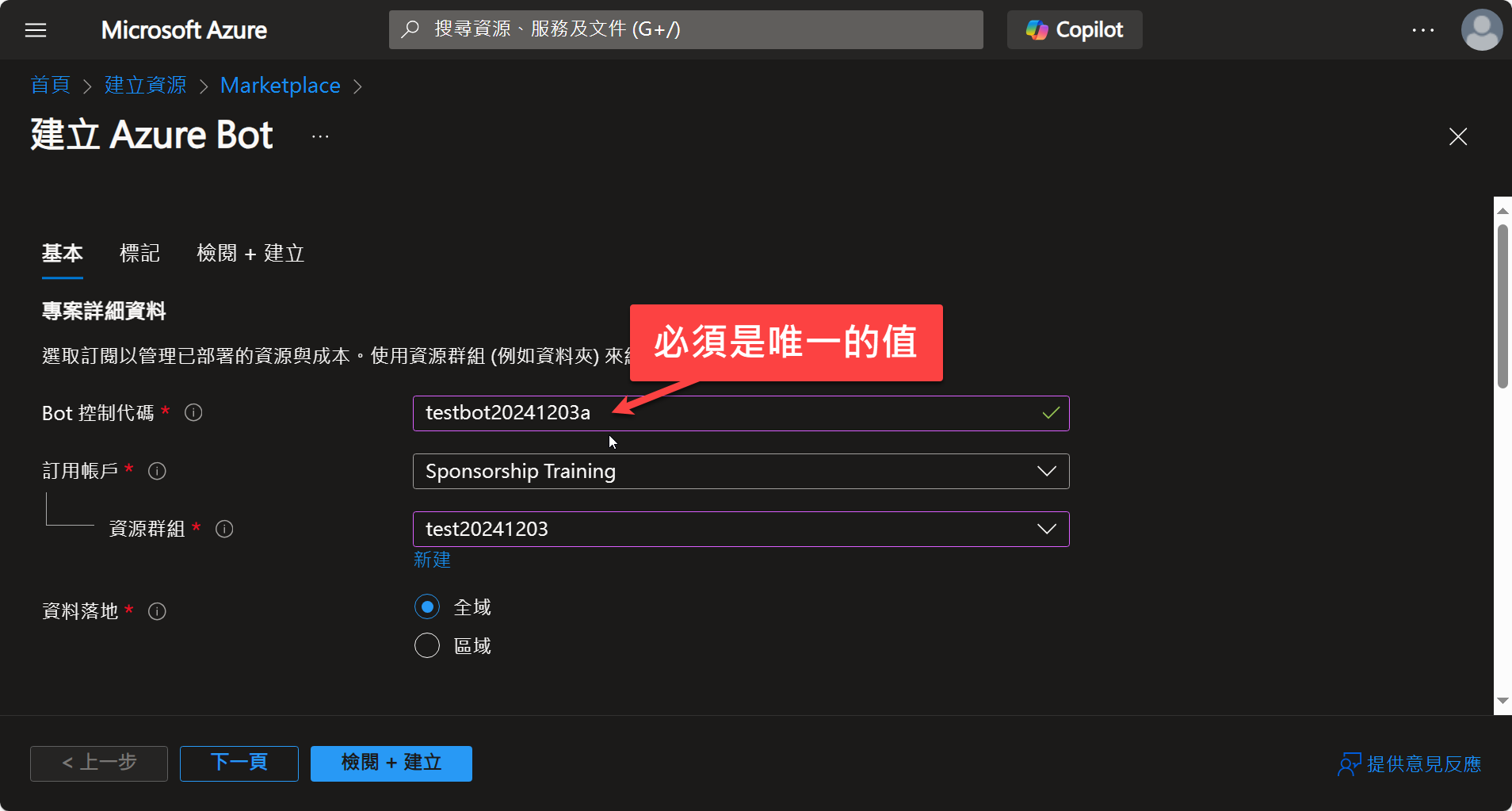The height and width of the screenshot is (811, 1512).
Task: Click the scrollbar up arrow
Action: [x=1502, y=211]
